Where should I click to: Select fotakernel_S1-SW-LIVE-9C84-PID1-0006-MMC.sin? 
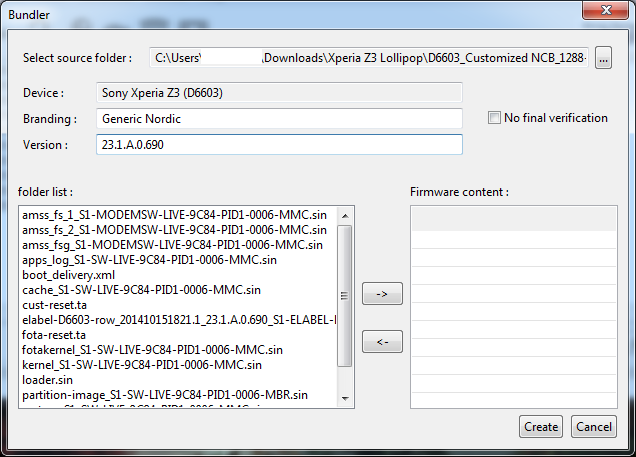pyautogui.click(x=152, y=350)
